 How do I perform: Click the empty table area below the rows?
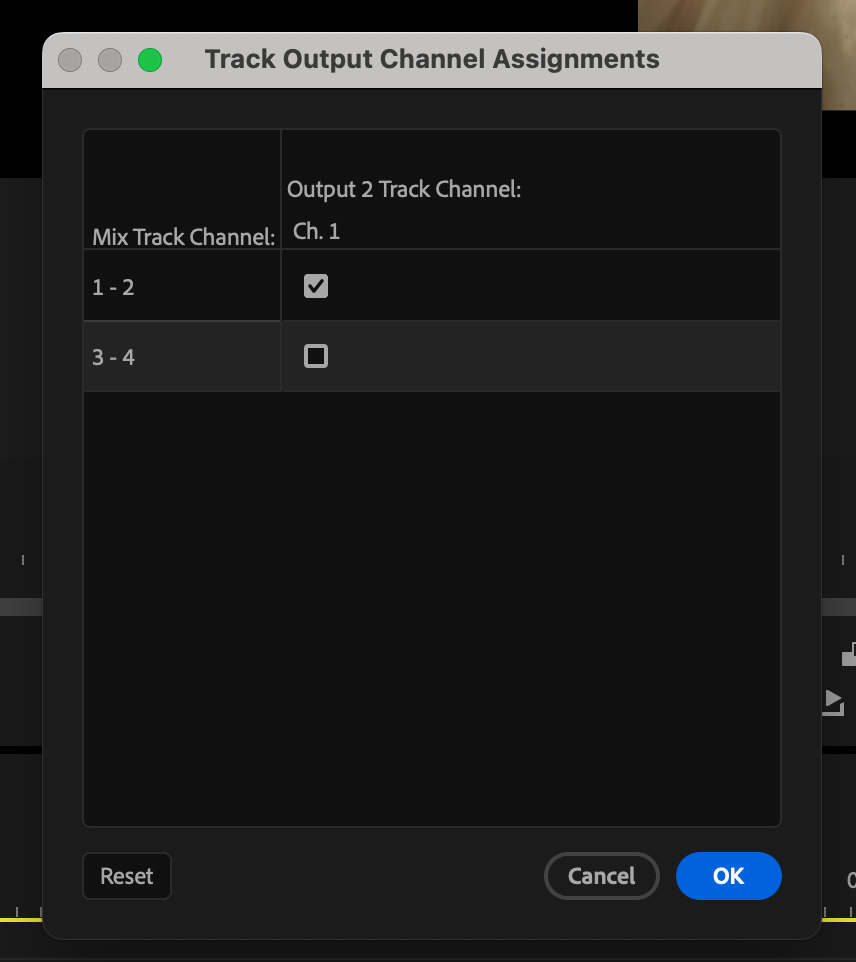(432, 600)
